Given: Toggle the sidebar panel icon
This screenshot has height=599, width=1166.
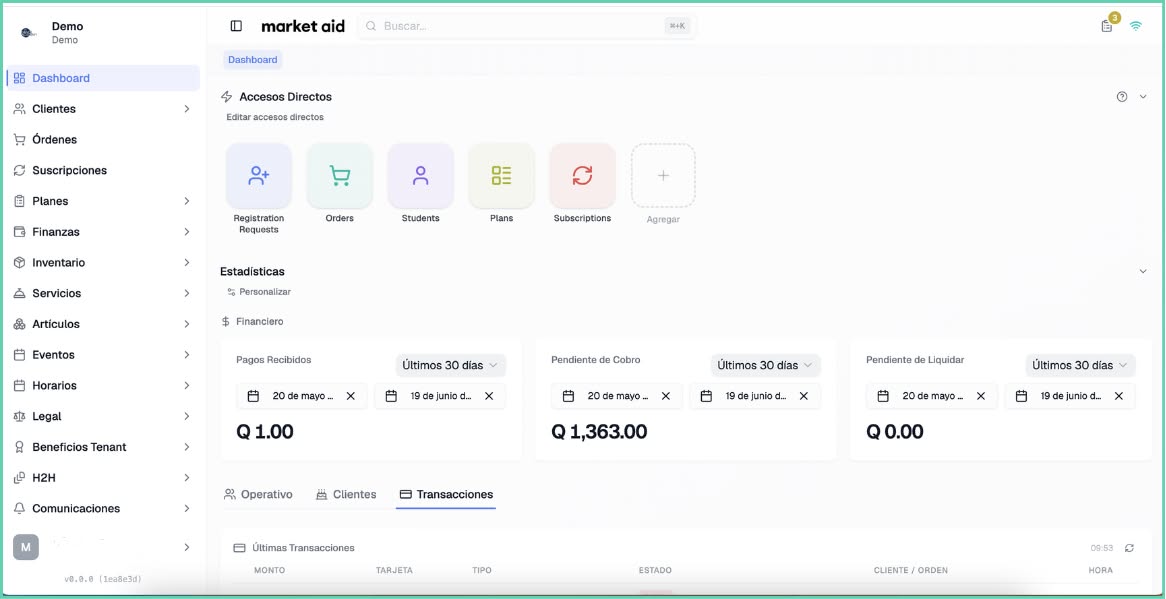Looking at the screenshot, I should click(236, 26).
